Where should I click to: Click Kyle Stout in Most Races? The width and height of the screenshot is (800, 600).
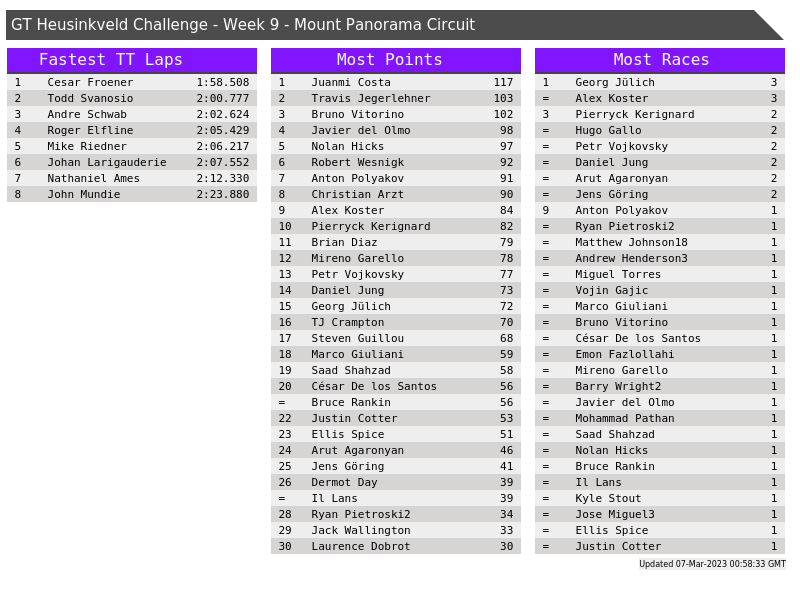pyautogui.click(x=608, y=498)
